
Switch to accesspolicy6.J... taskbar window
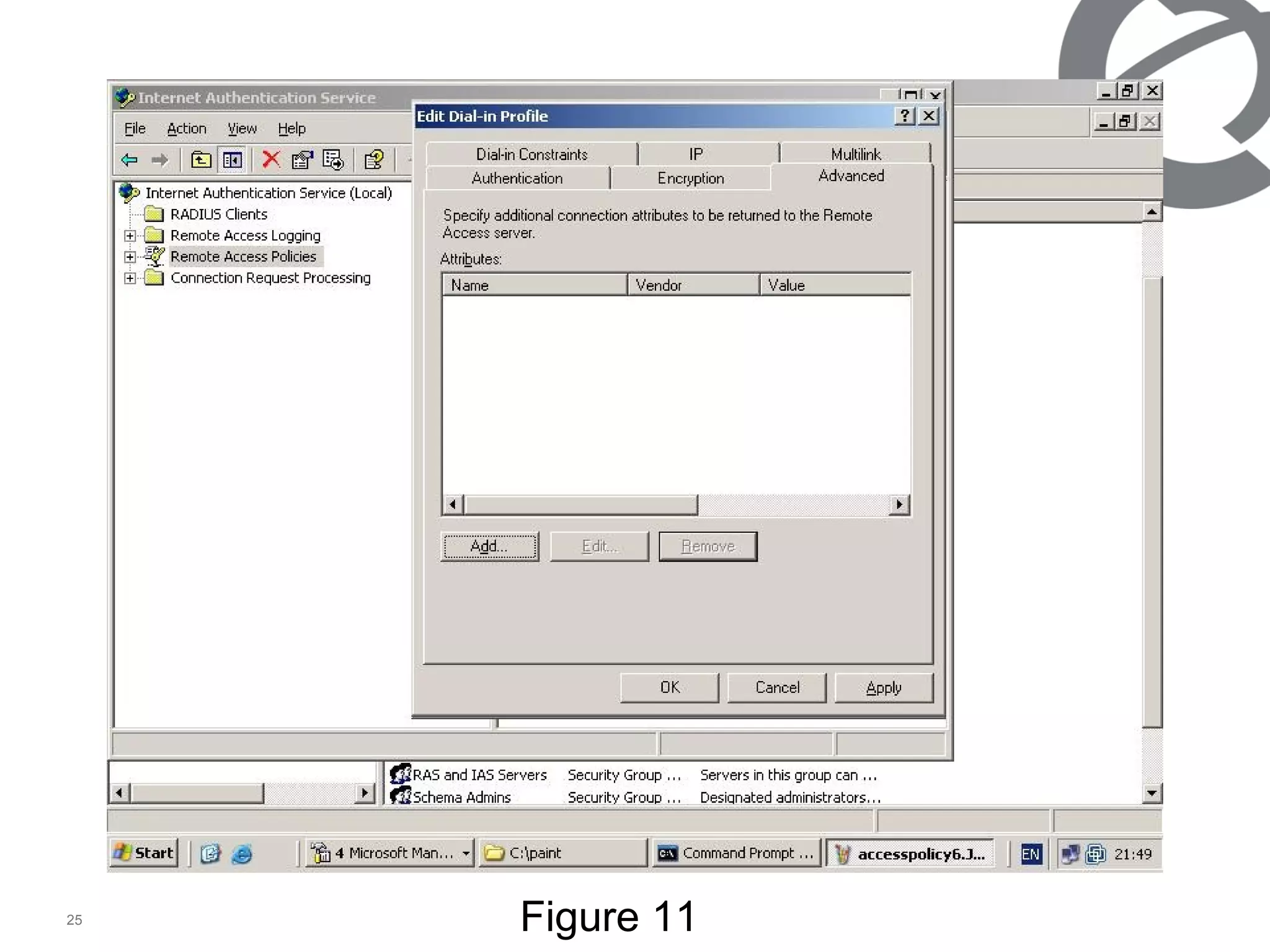tap(910, 853)
